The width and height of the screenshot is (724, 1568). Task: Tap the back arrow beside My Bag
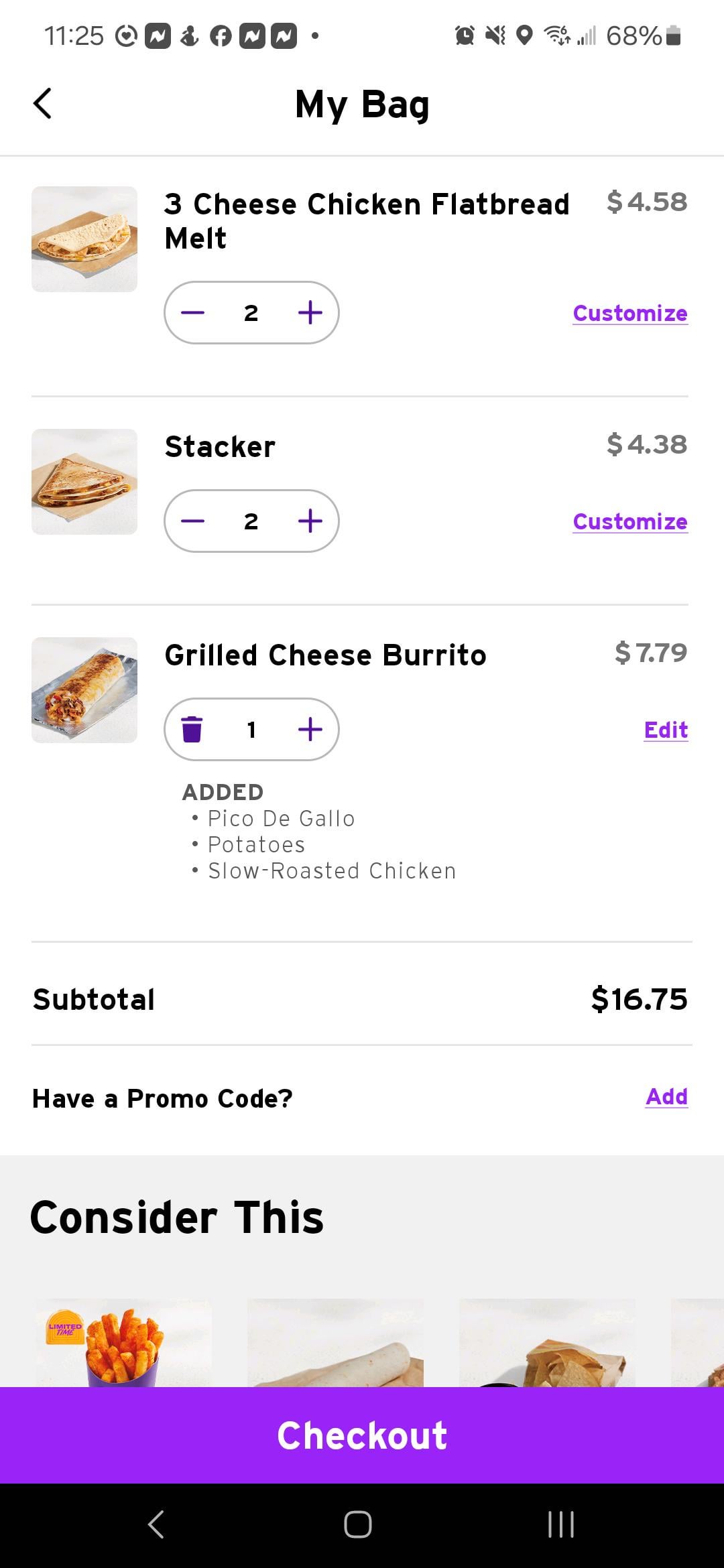tap(42, 104)
